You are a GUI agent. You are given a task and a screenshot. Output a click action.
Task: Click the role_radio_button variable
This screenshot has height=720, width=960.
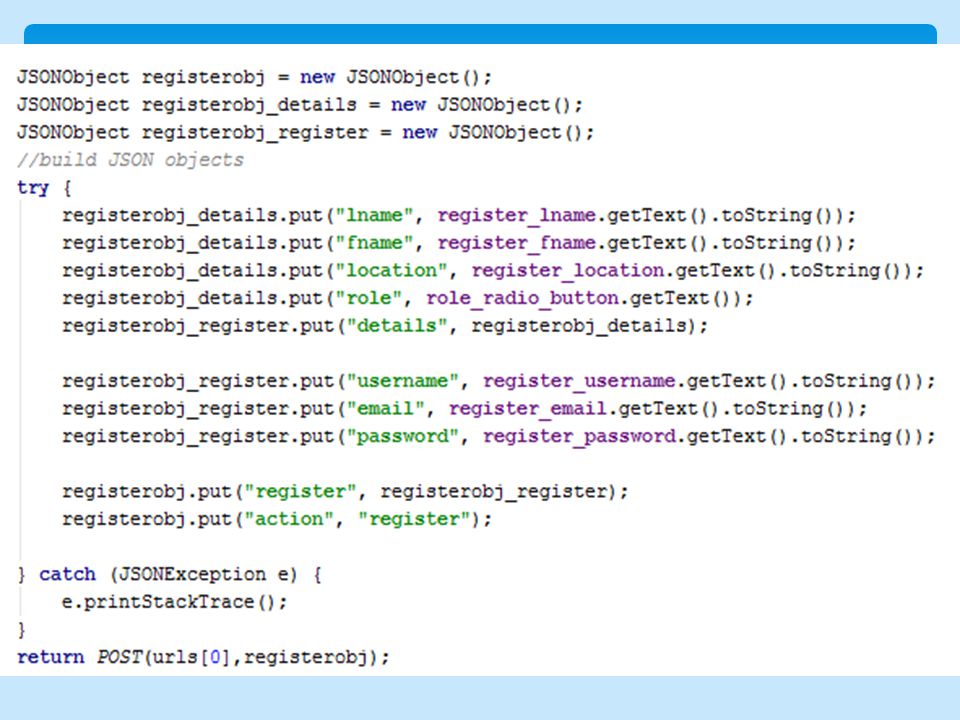522,298
